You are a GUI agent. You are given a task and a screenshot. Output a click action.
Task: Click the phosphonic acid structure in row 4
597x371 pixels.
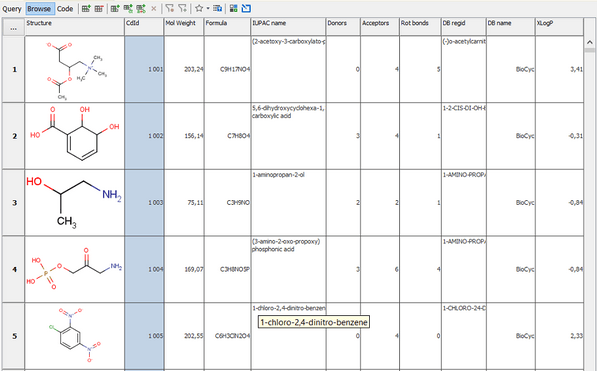coord(75,269)
